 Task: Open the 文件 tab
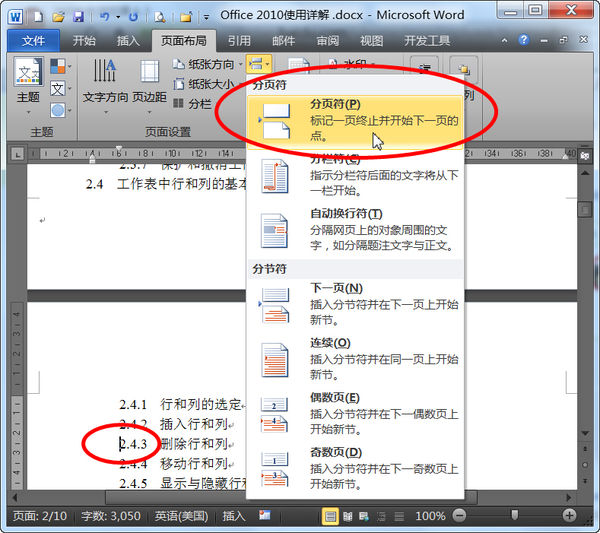33,41
